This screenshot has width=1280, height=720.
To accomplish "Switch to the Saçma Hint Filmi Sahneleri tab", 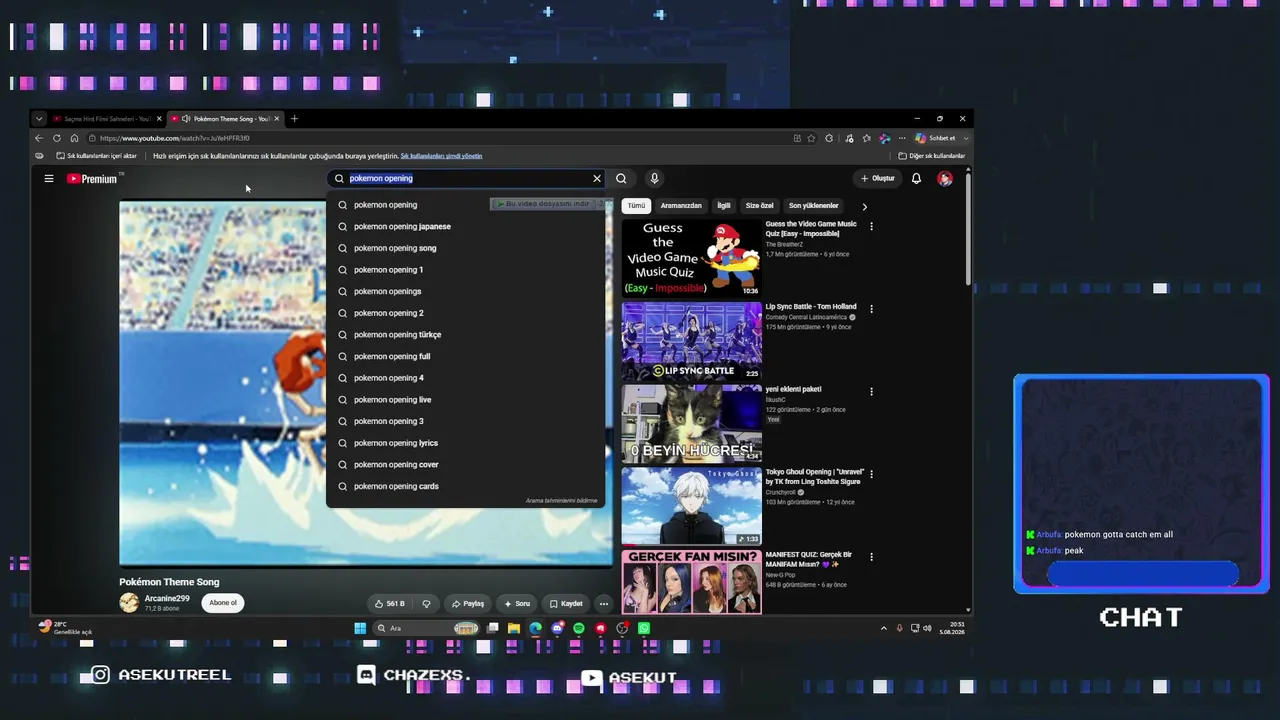I will 107,119.
